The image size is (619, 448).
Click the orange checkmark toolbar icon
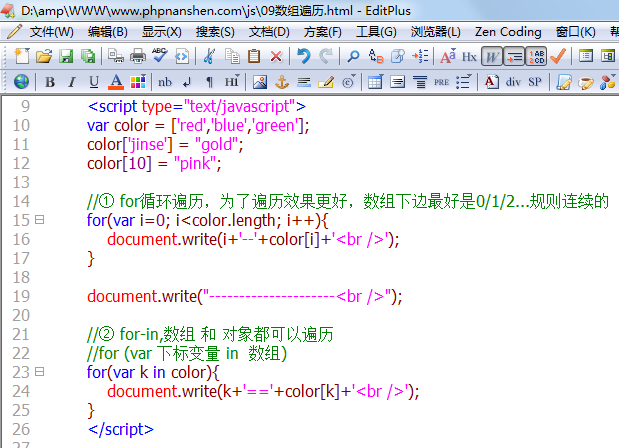(x=558, y=56)
